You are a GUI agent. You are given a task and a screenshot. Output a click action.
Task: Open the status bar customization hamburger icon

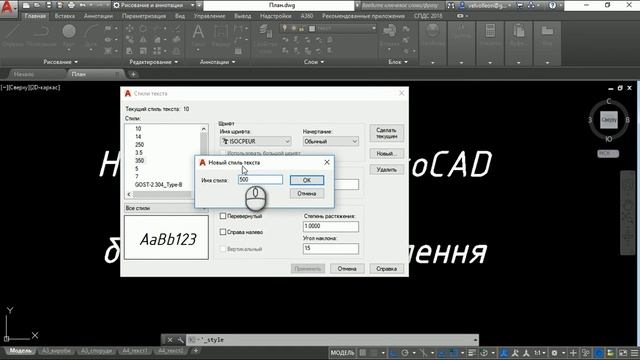click(634, 353)
